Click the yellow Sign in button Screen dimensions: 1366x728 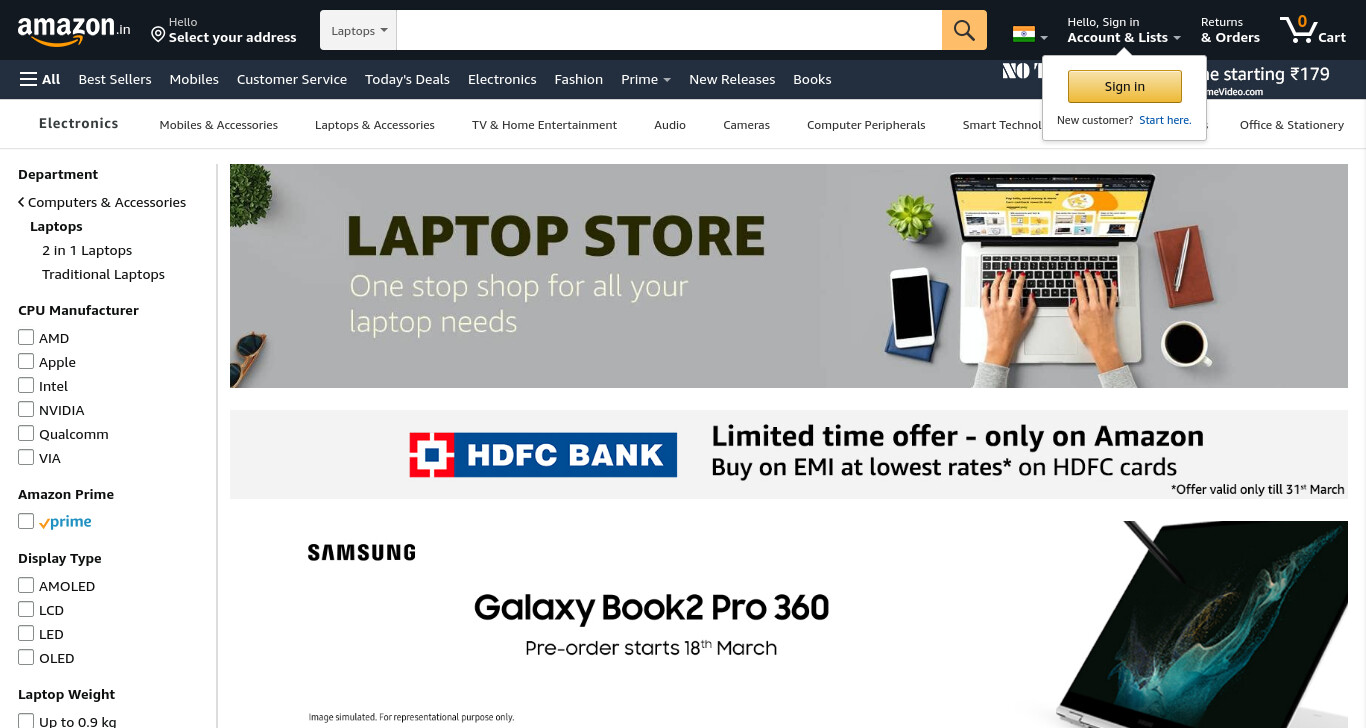tap(1125, 87)
